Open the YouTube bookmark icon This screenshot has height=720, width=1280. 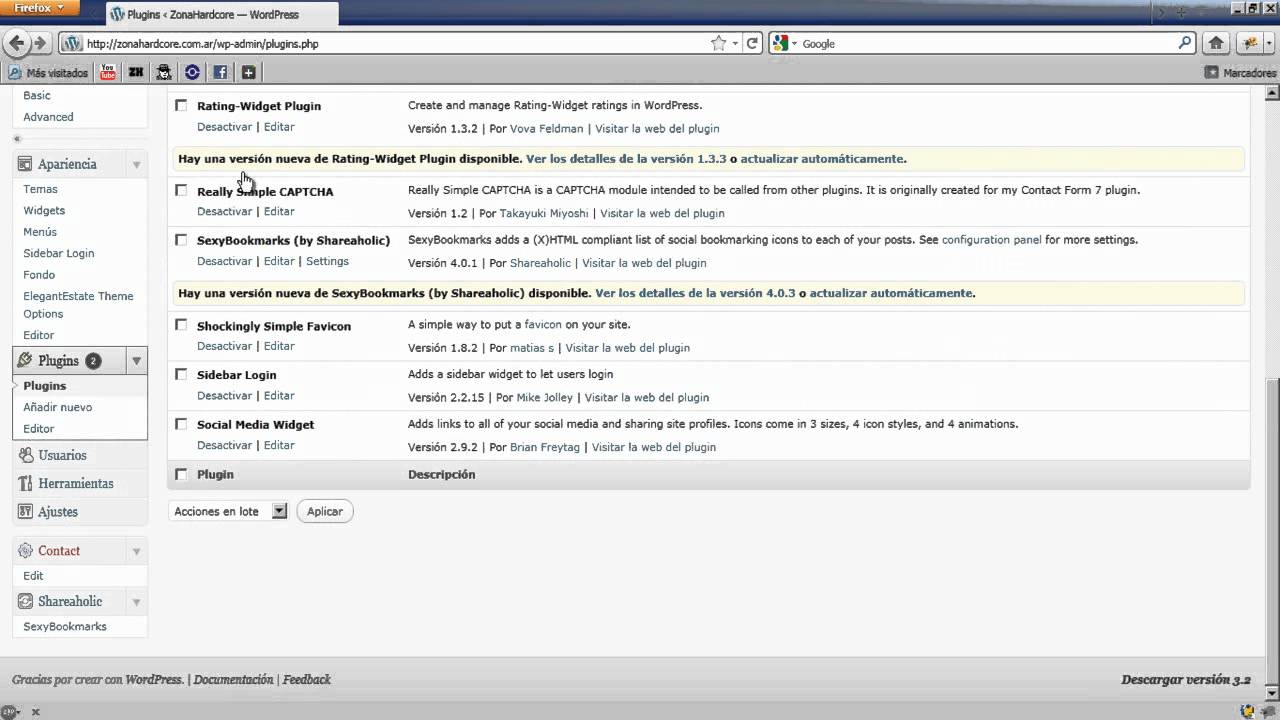coord(108,72)
